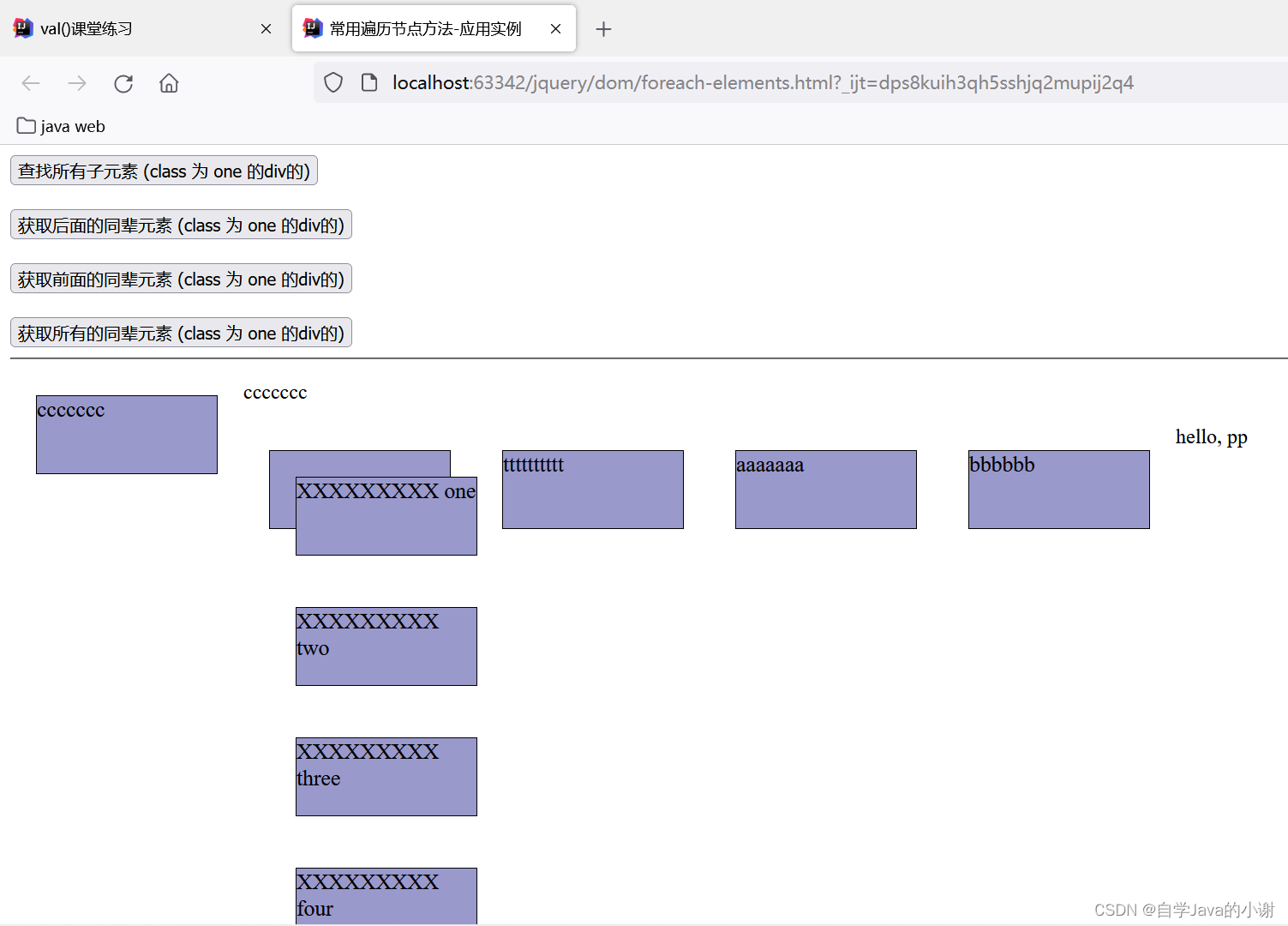Open the browser home page

pyautogui.click(x=169, y=83)
